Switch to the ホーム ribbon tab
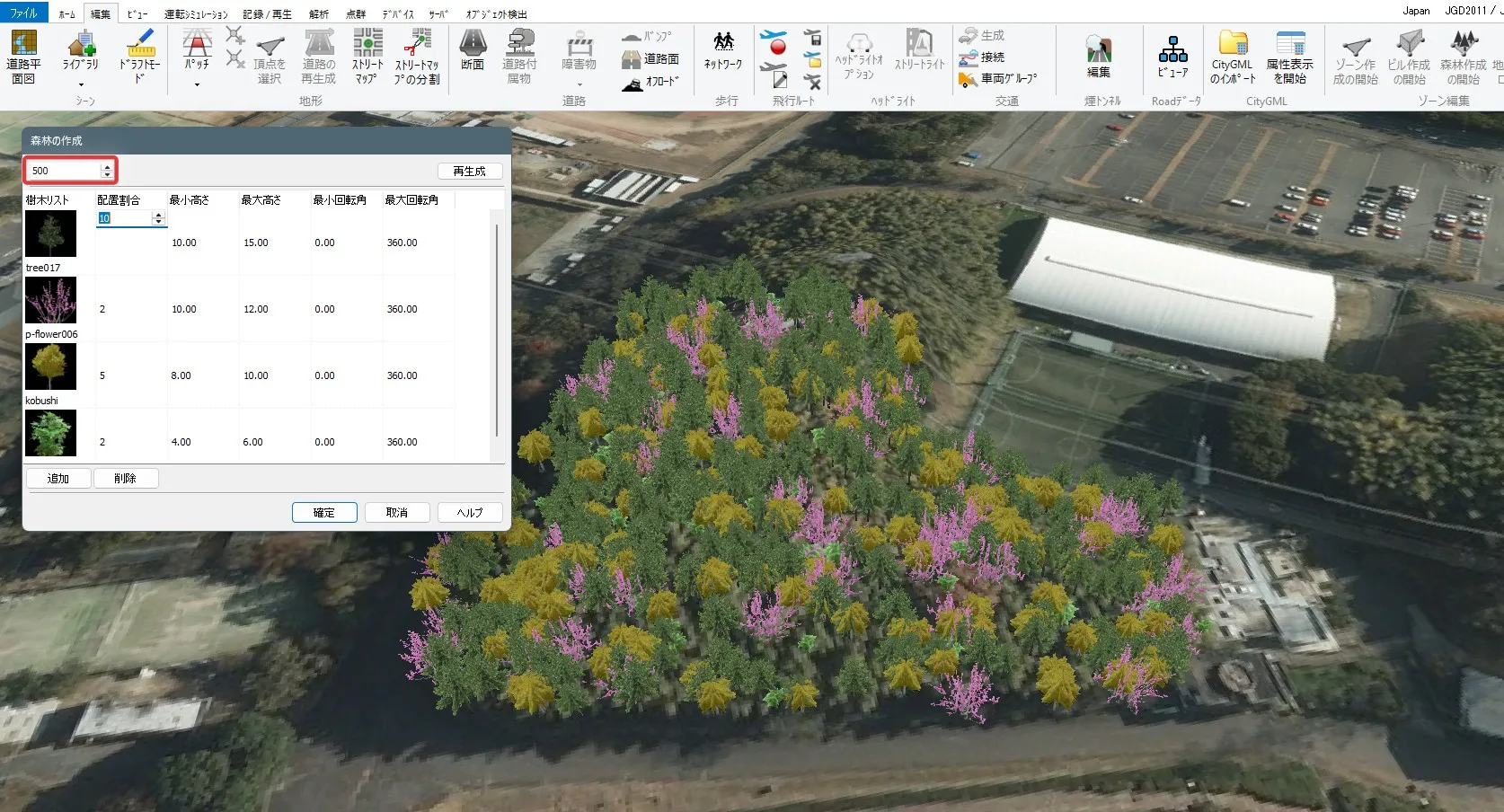 pyautogui.click(x=67, y=14)
